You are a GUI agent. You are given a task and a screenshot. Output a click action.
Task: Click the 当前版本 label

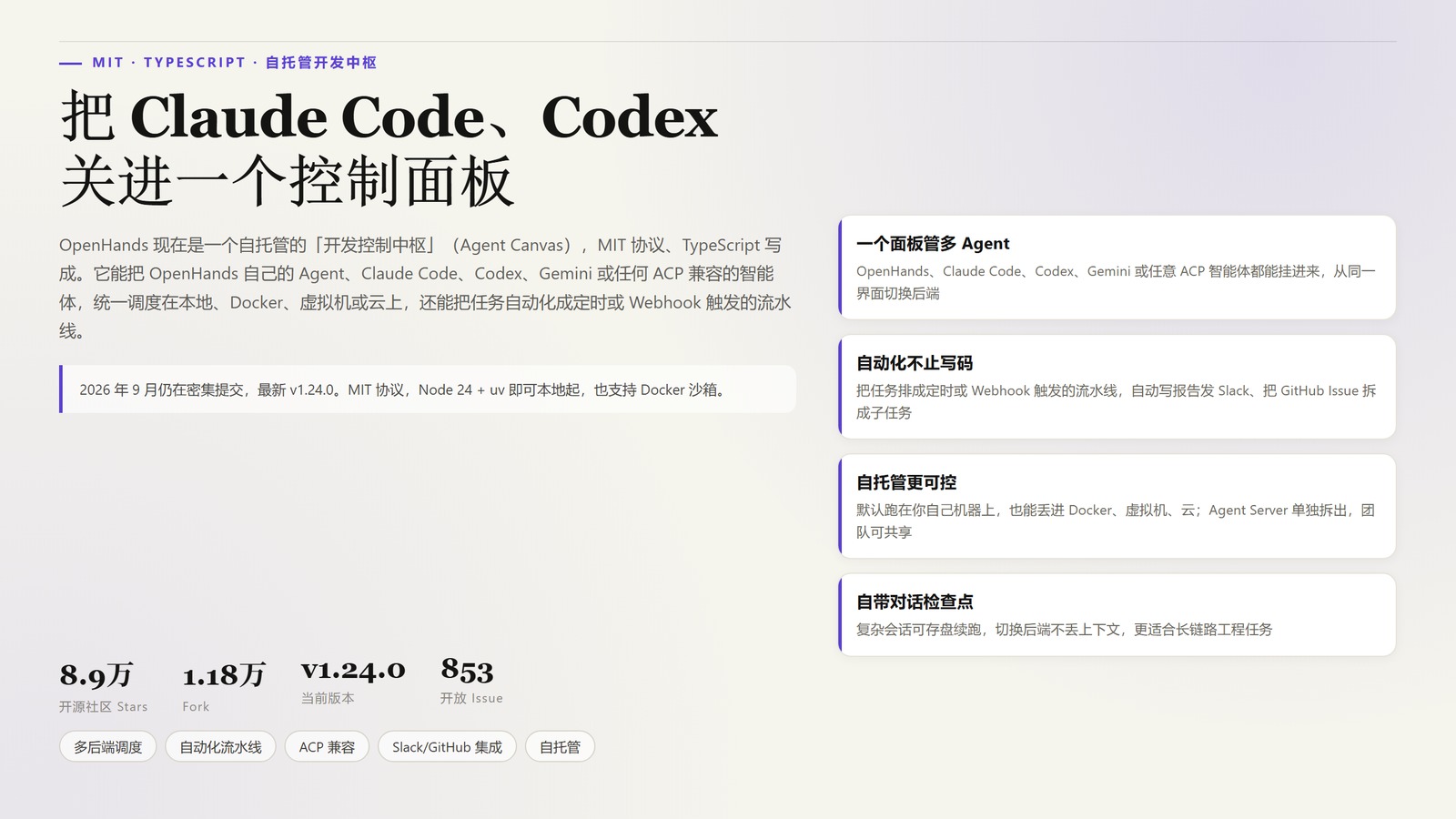pos(328,698)
